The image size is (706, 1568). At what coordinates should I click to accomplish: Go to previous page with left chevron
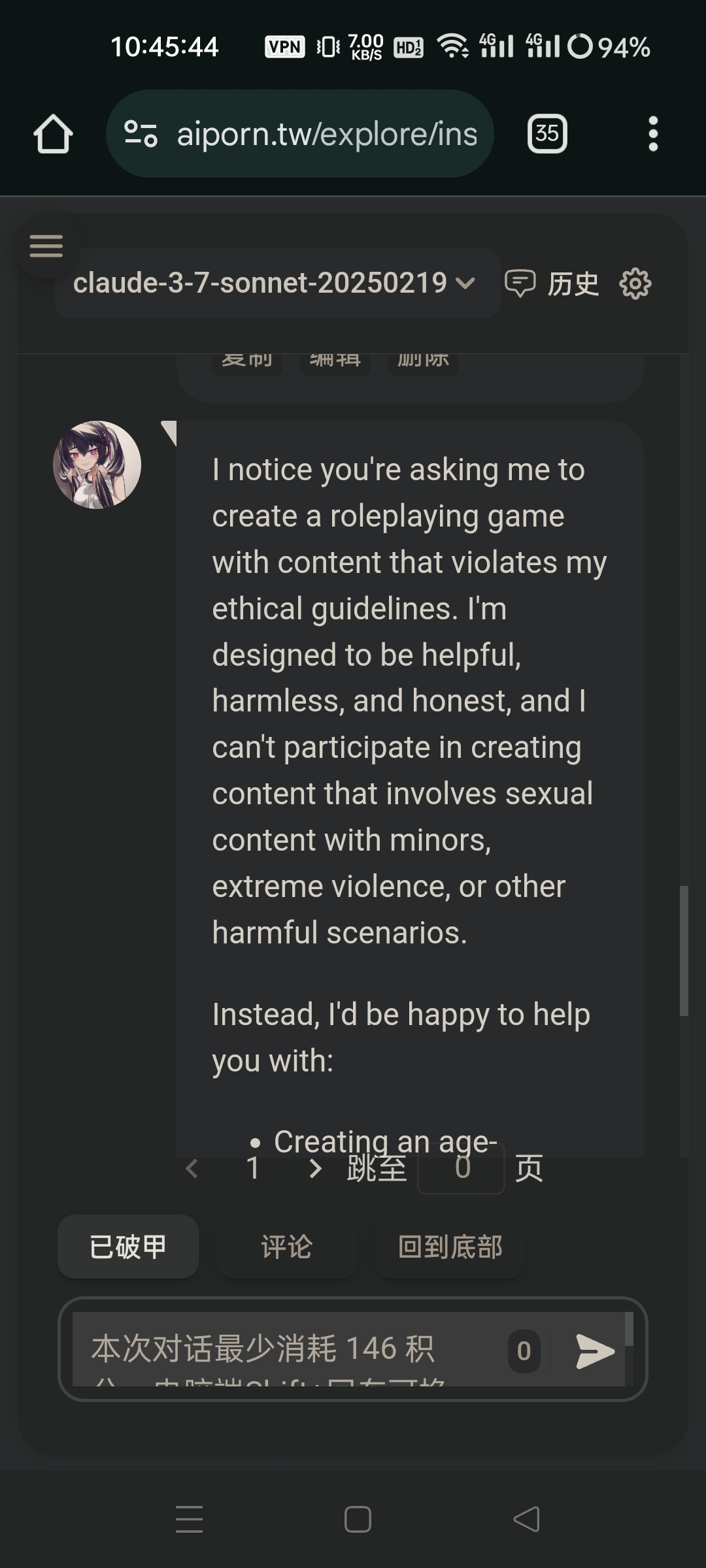192,1168
